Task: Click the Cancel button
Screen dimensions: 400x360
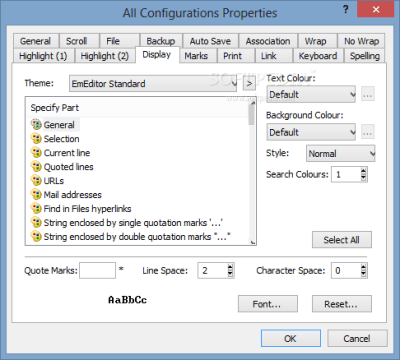Action: coord(357,338)
